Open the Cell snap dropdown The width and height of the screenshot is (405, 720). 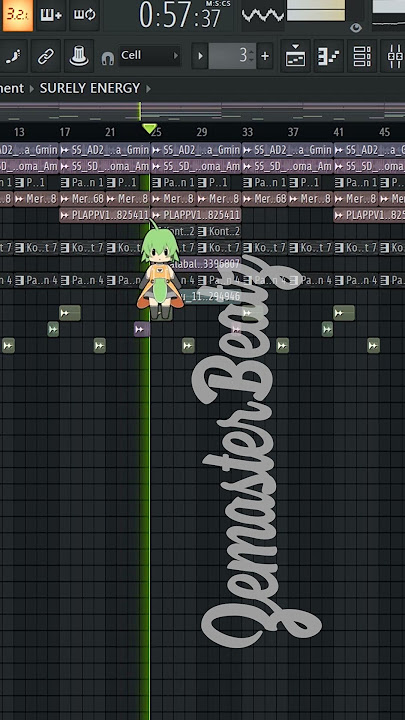[149, 56]
